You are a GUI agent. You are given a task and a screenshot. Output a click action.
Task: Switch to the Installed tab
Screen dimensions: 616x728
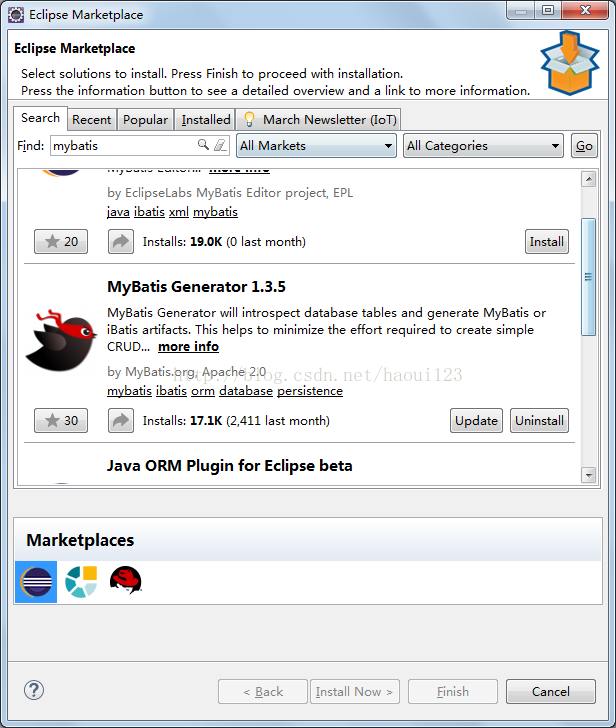pyautogui.click(x=206, y=120)
